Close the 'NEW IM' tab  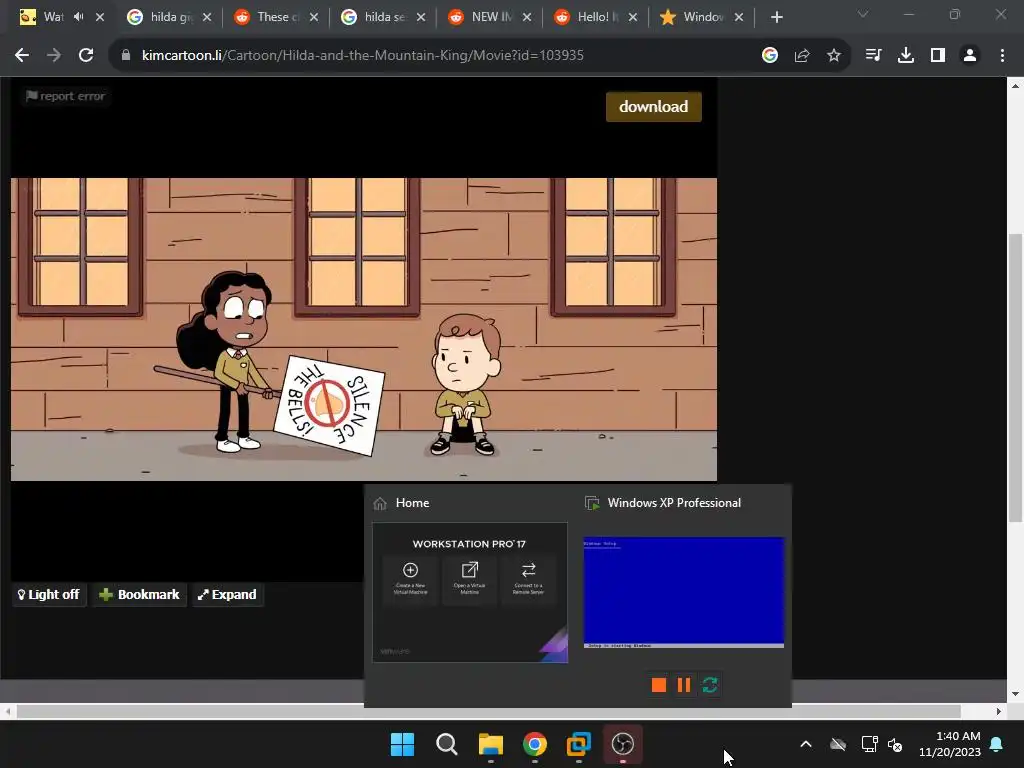527,18
